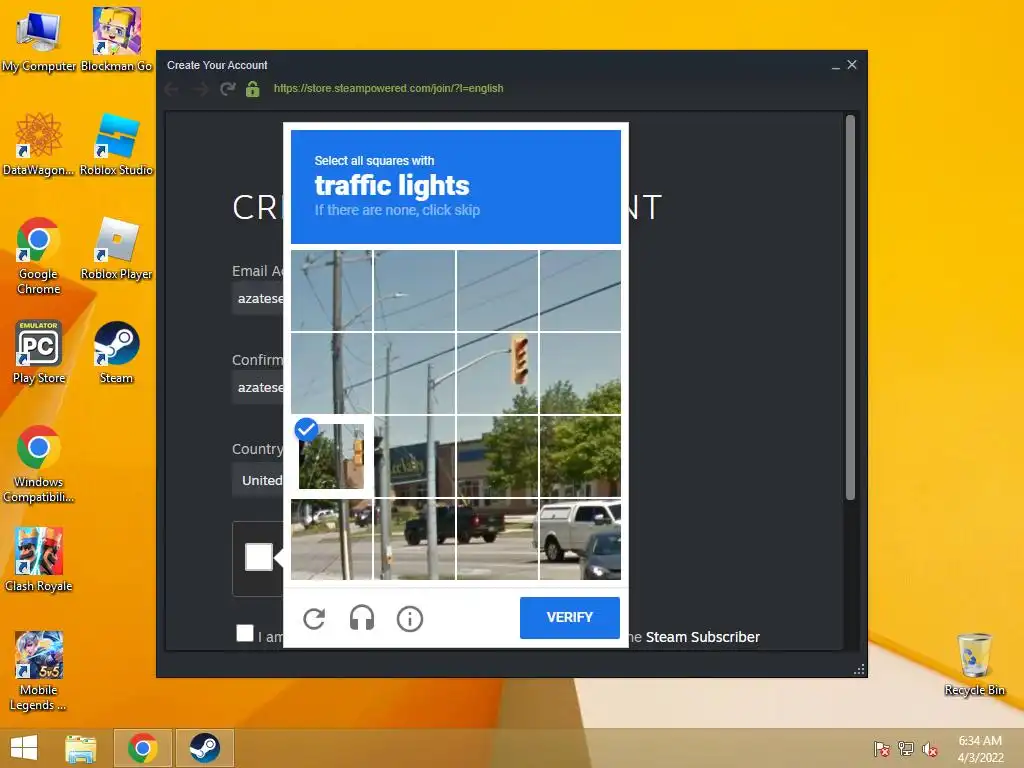The width and height of the screenshot is (1024, 768).
Task: Launch Roblox Player desktop shortcut
Action: coord(116,249)
